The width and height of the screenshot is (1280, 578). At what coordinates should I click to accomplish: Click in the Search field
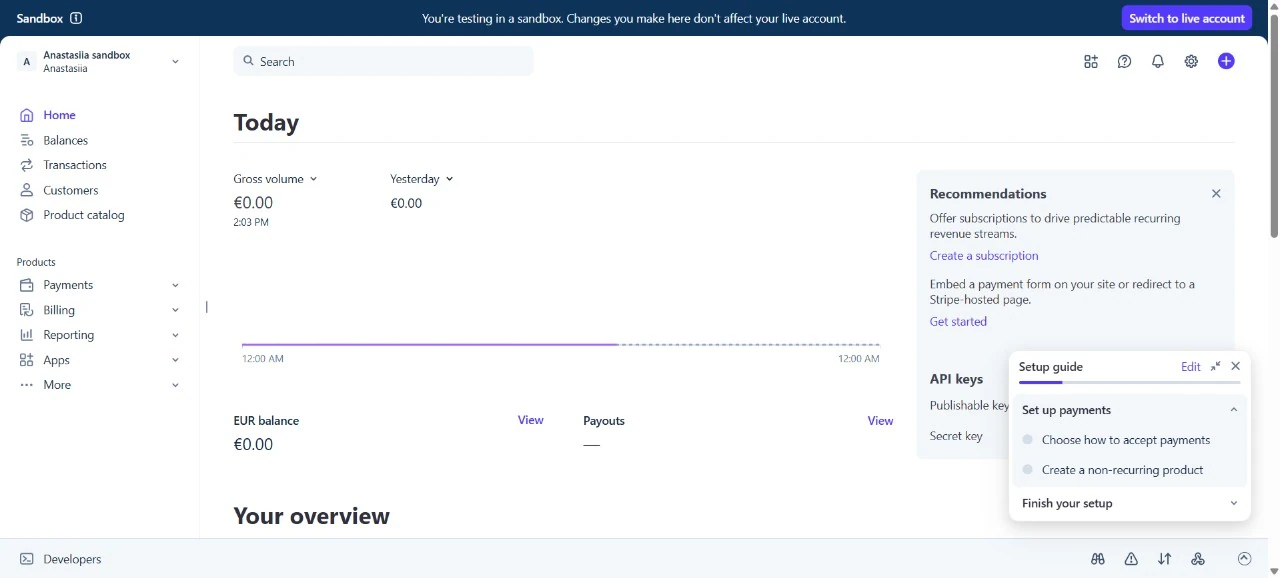383,61
